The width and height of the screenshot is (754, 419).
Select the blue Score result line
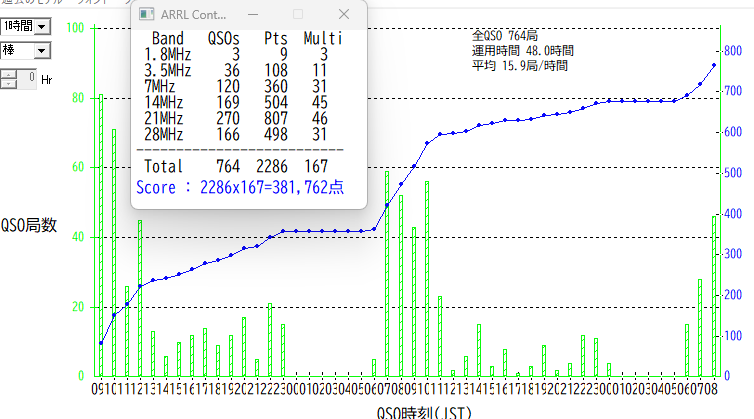(x=240, y=187)
